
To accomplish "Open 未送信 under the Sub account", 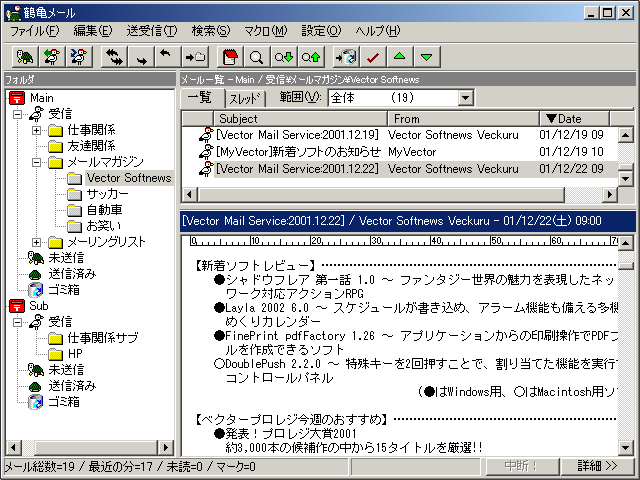I will point(56,370).
